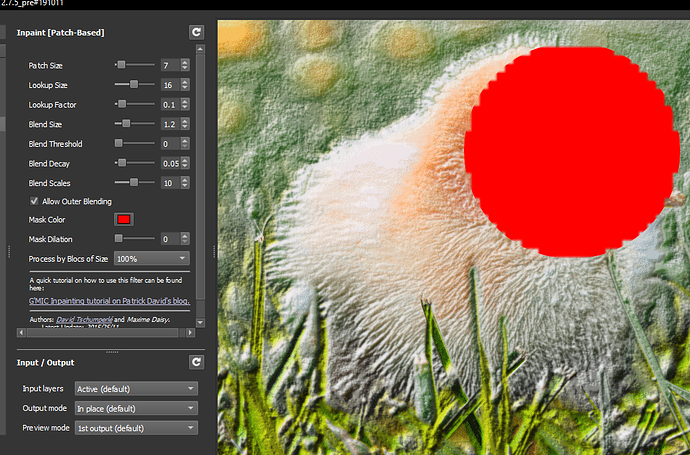Click the Blend Scales slider handle
Viewport: 690px width, 455px height.
(x=134, y=182)
